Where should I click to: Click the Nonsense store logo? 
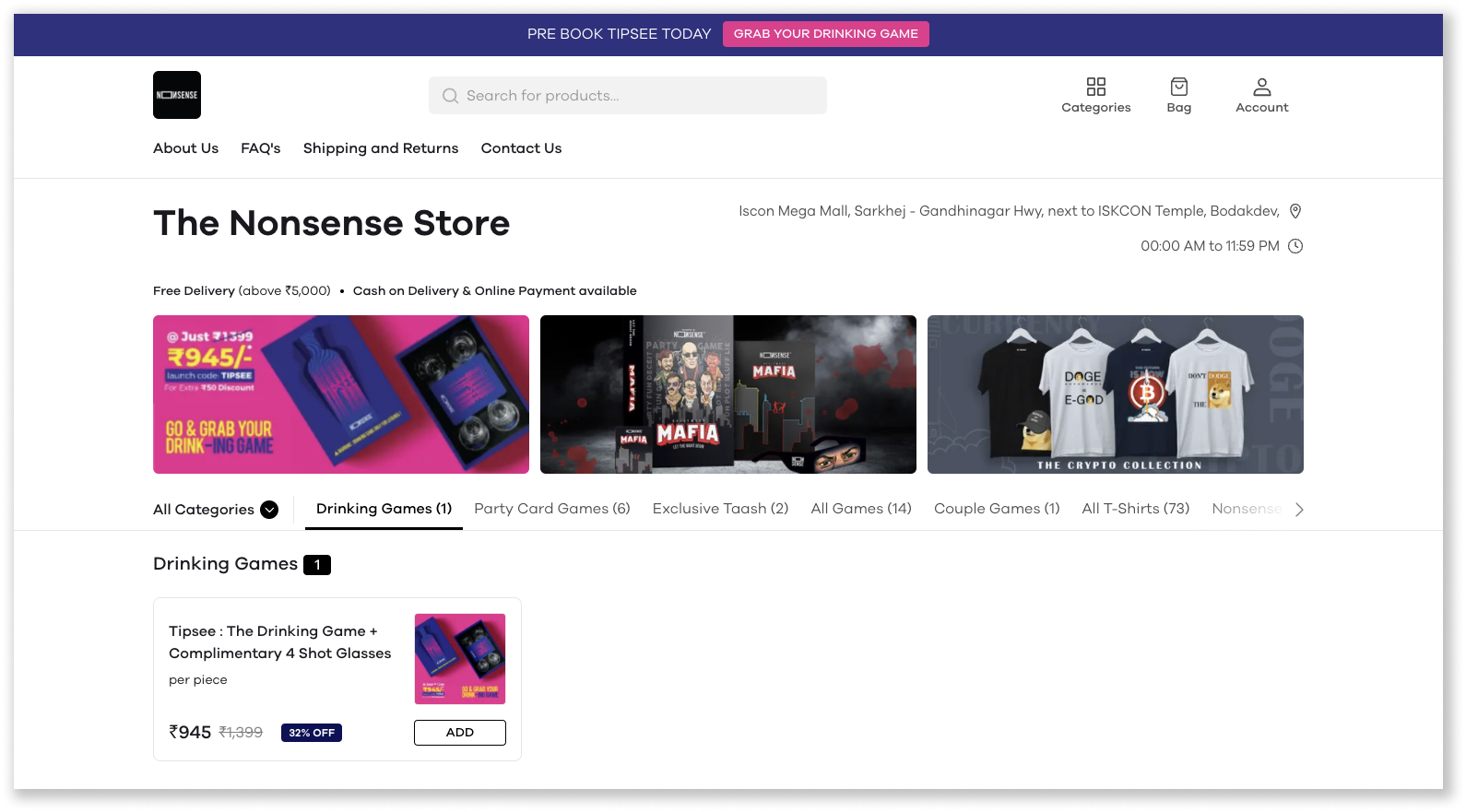click(x=177, y=95)
